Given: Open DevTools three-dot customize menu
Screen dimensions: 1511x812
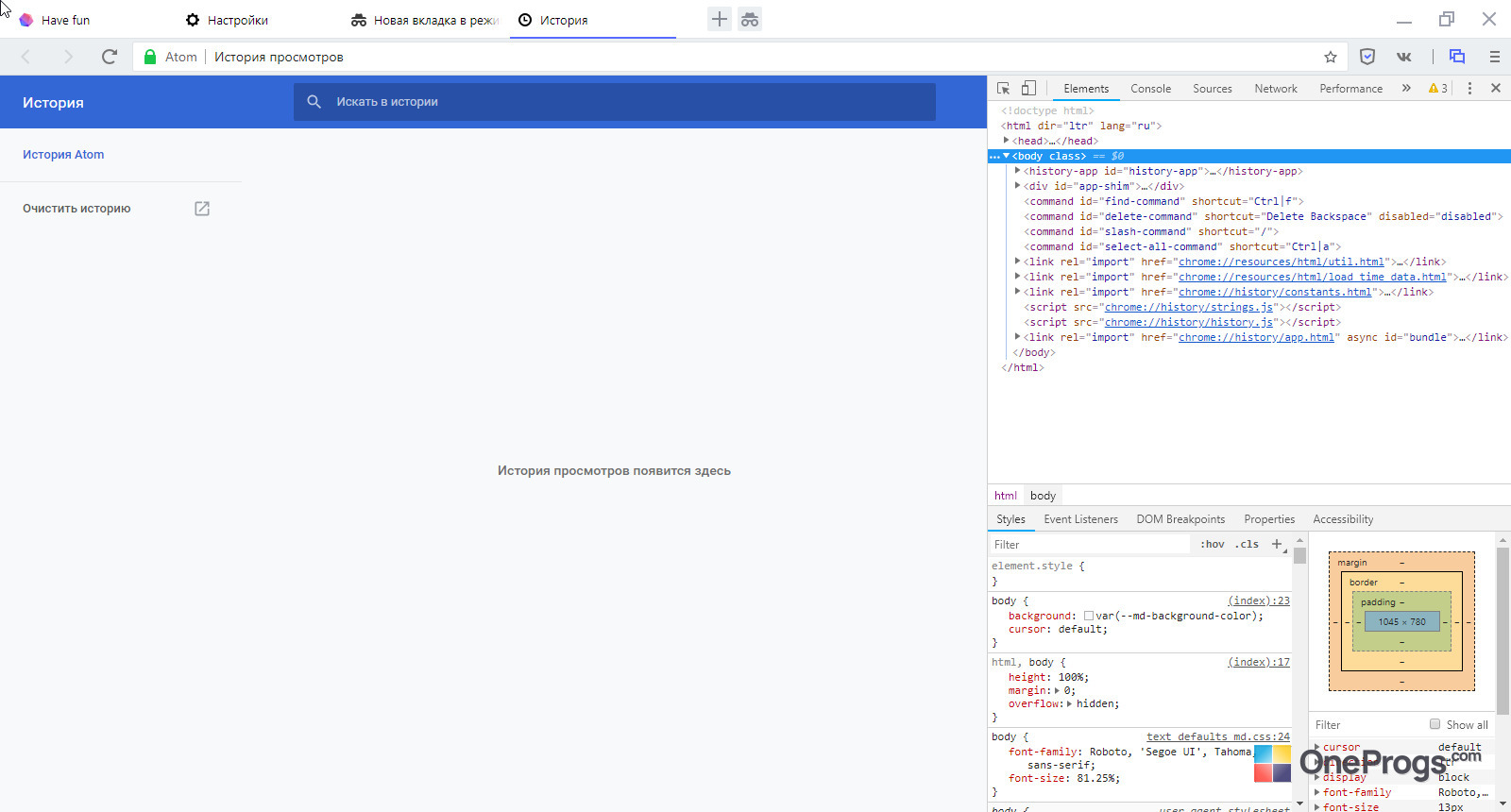Looking at the screenshot, I should [x=1469, y=88].
